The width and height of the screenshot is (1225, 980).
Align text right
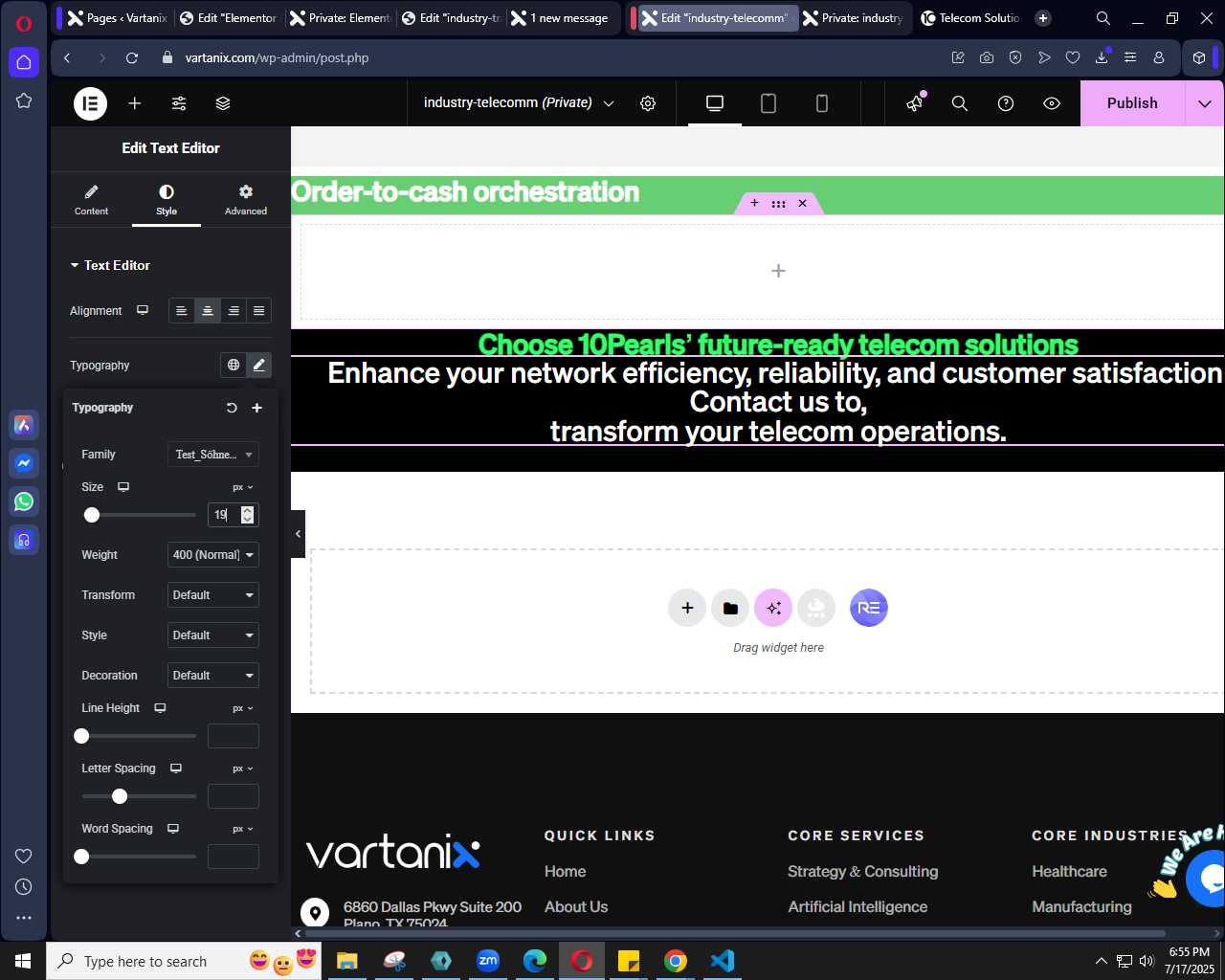point(234,311)
